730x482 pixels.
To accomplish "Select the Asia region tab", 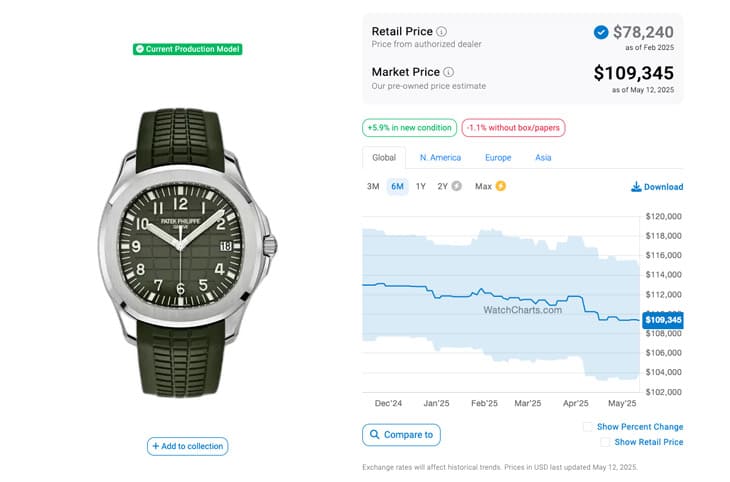I will click(x=543, y=157).
